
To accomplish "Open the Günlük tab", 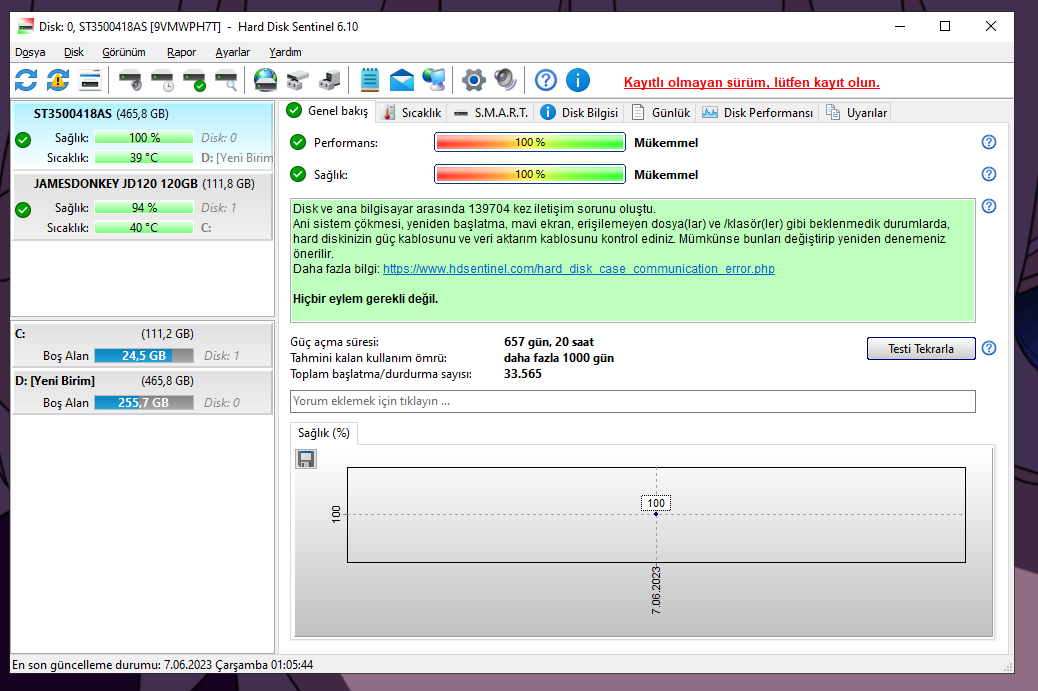I will coord(661,113).
